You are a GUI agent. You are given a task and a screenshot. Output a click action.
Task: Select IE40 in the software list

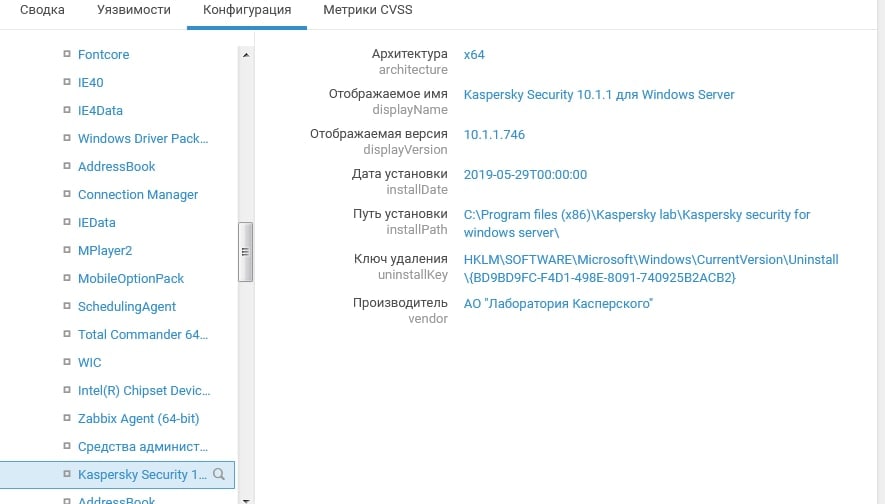coord(90,82)
